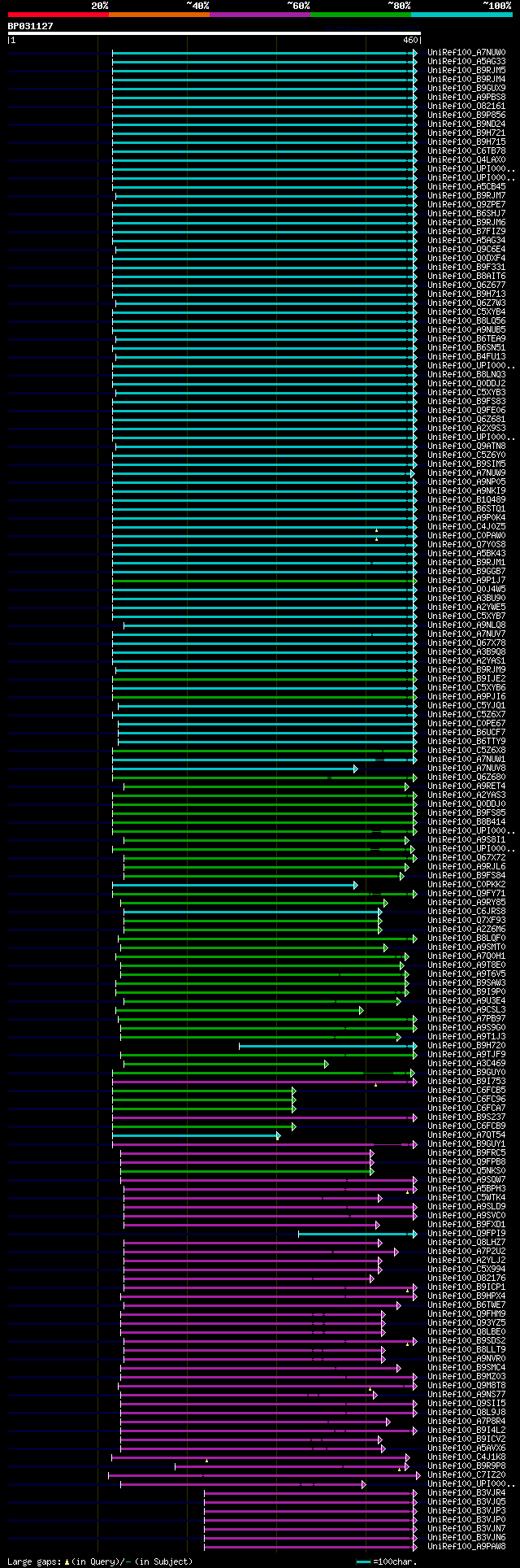Viewport: 520px width, 1568px height.
Task: Select the UniRef100_A7P2U2 entry
Action: [466, 1251]
